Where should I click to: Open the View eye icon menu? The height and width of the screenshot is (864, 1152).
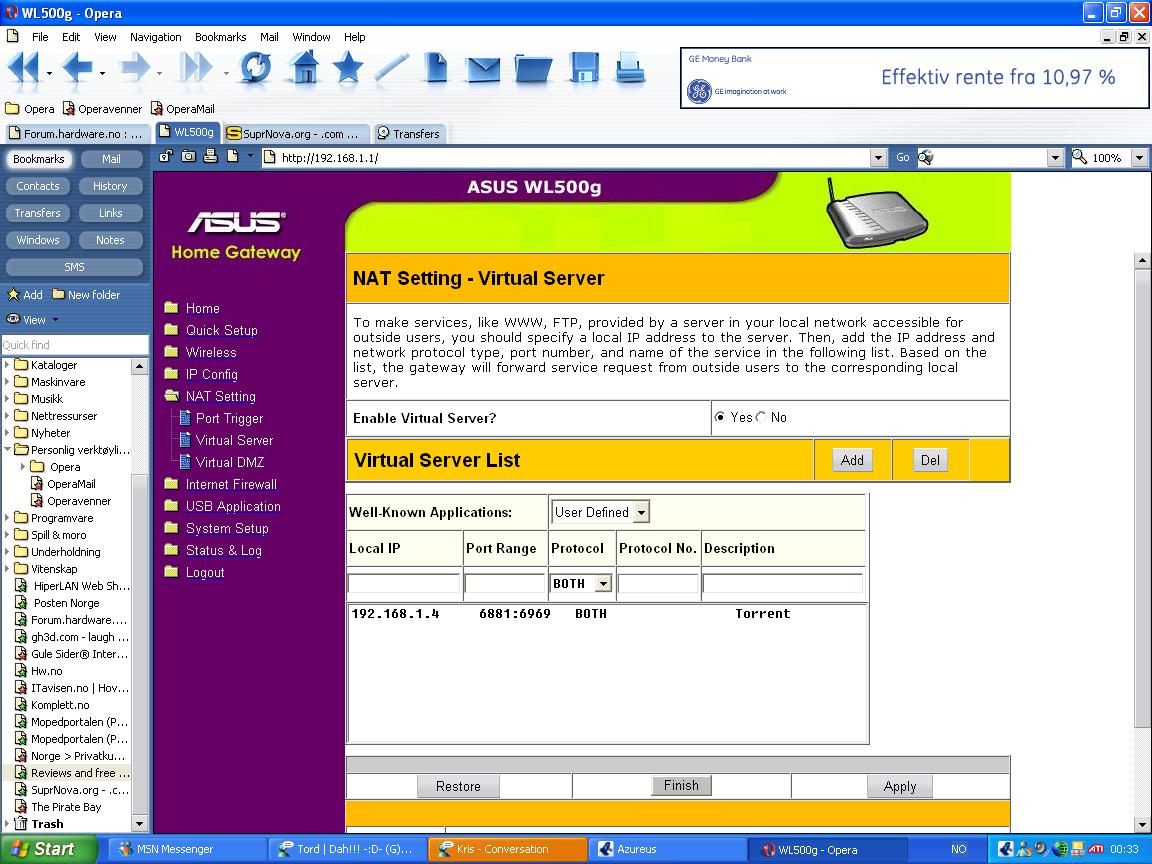coord(13,320)
